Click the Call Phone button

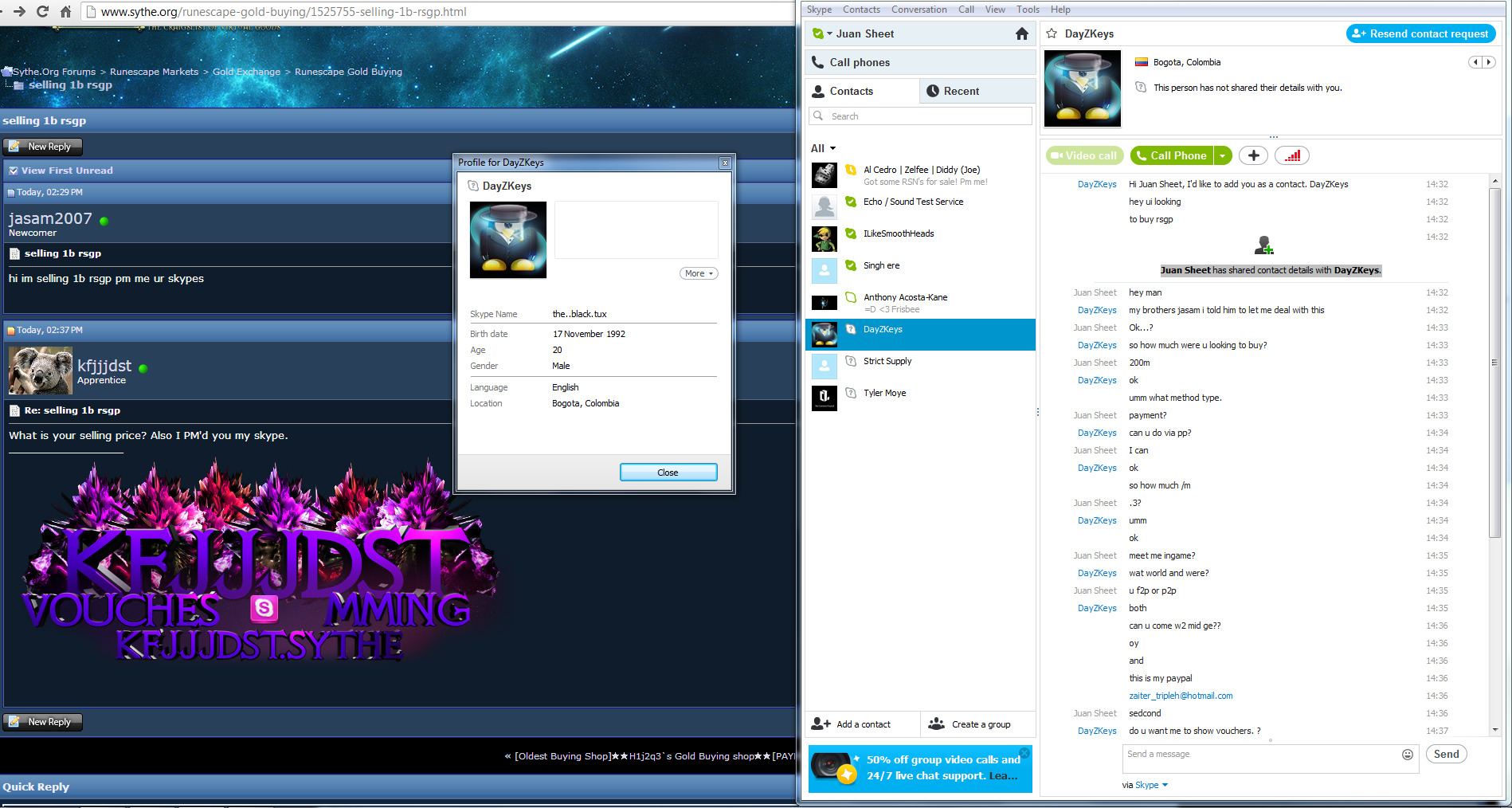pyautogui.click(x=1172, y=155)
